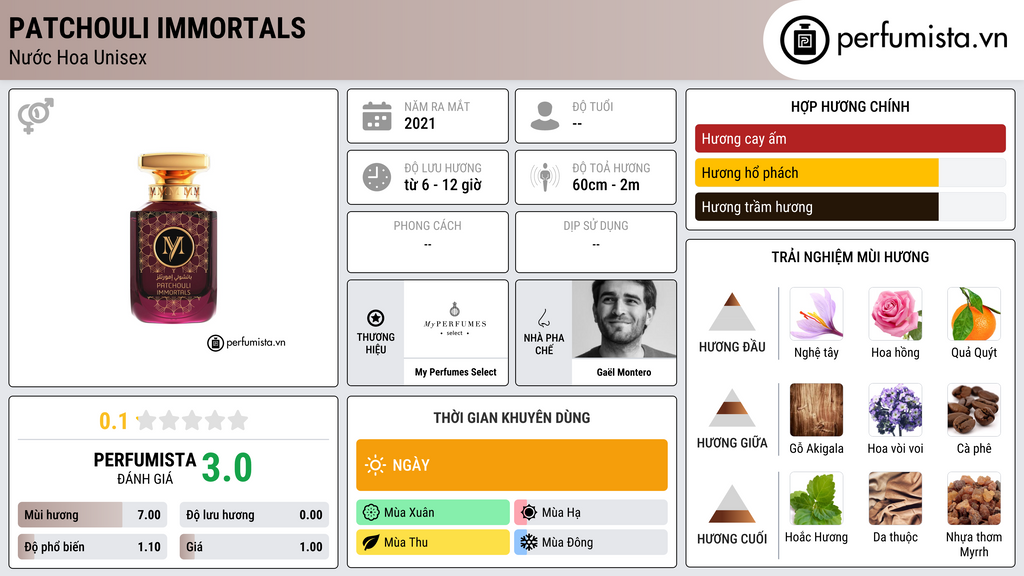Screen dimensions: 1024x576
Task: Click the PATCHOULI IMMORTALS title text
Action: click(157, 28)
